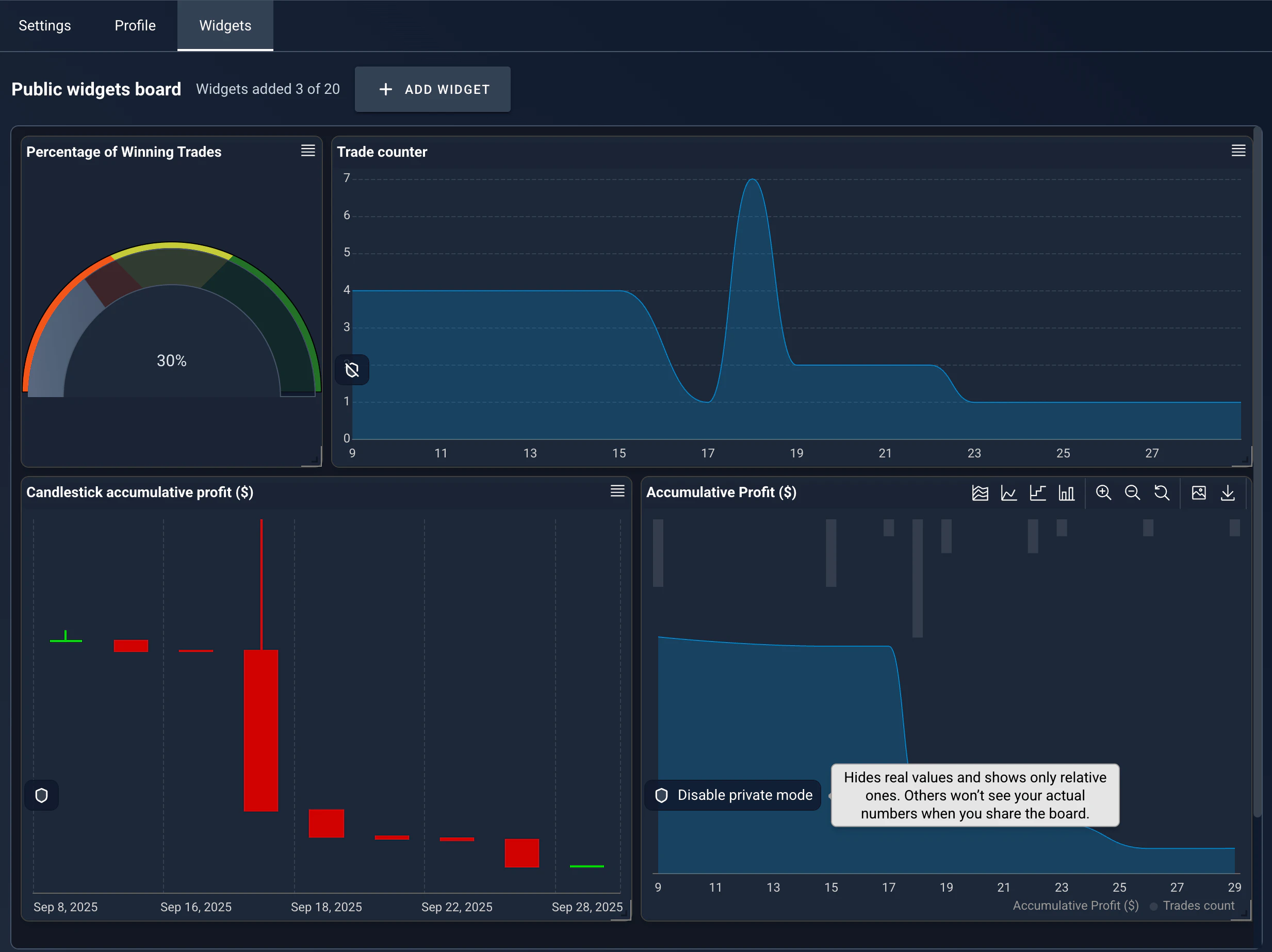Click the board vertical scrollbar
This screenshot has width=1272, height=952.
(x=1258, y=471)
